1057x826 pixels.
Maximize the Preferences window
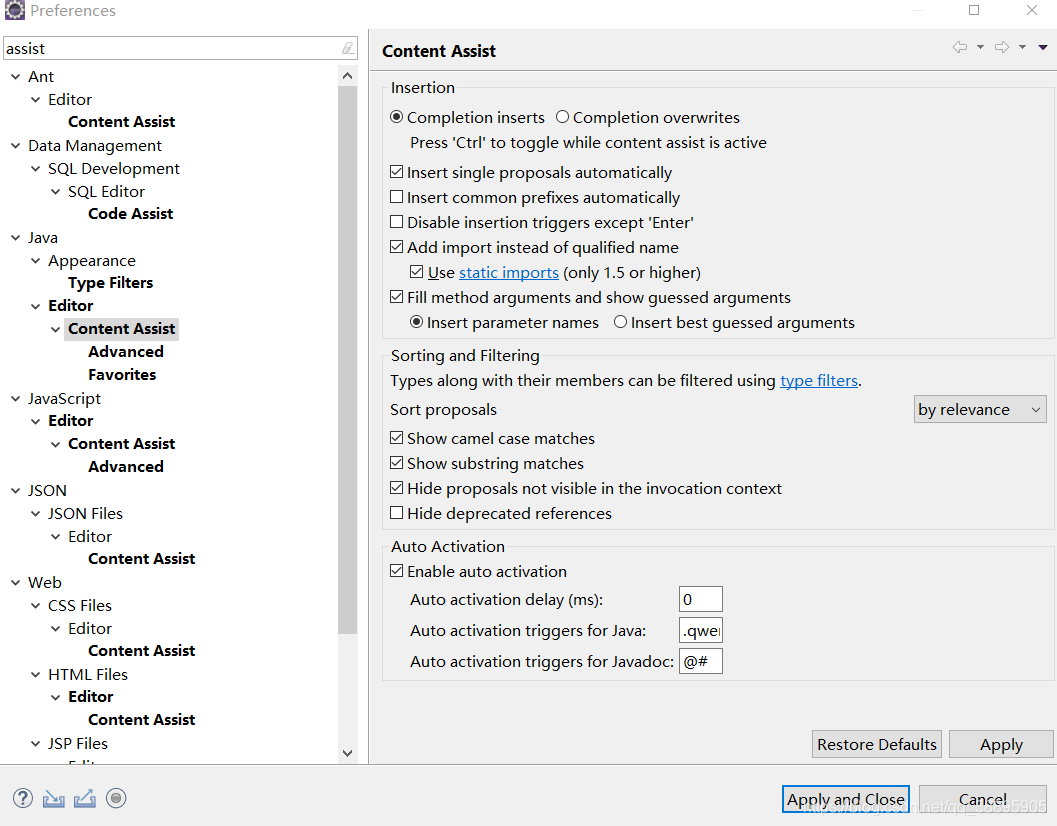[x=974, y=10]
